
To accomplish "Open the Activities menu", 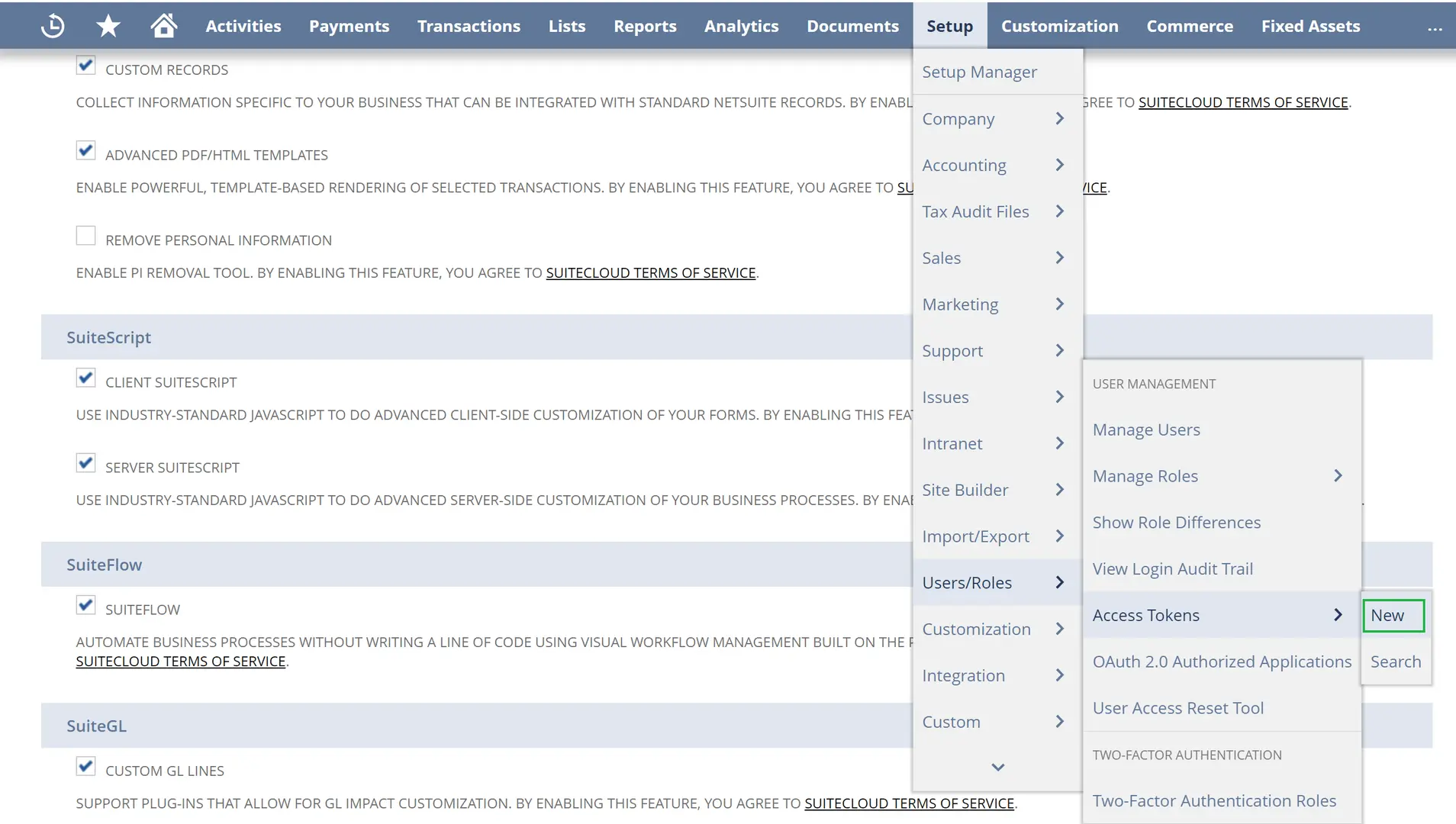I will (243, 26).
